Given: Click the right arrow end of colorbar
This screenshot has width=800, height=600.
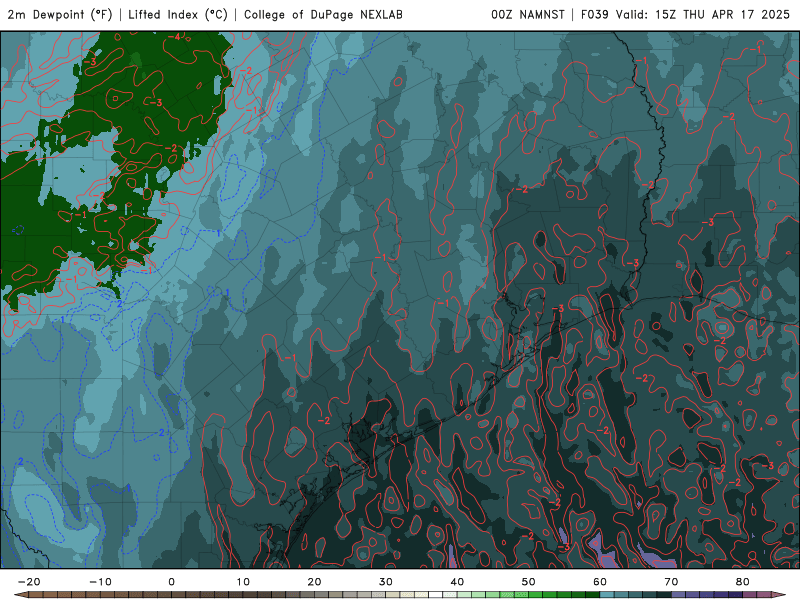Looking at the screenshot, I should coord(778,595).
